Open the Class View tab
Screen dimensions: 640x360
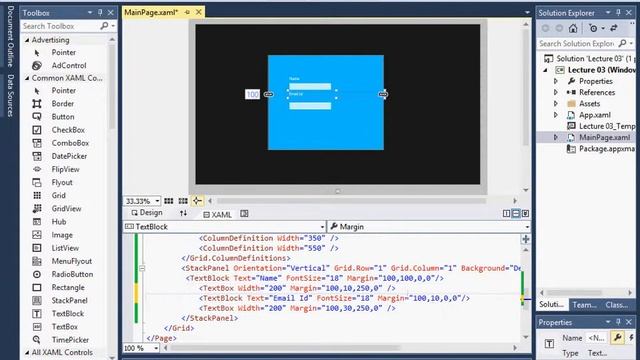point(616,305)
